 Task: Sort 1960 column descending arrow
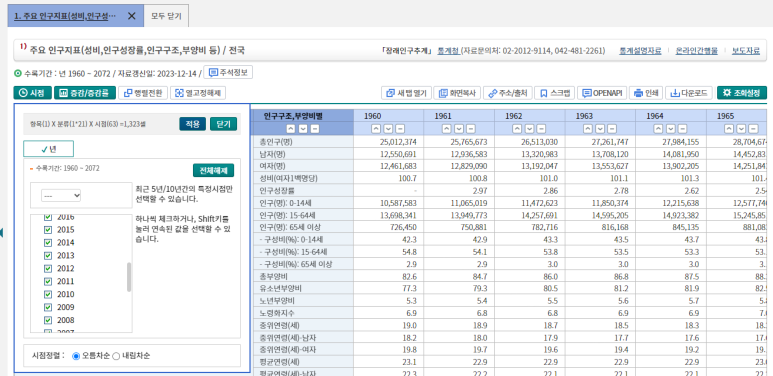pos(388,129)
